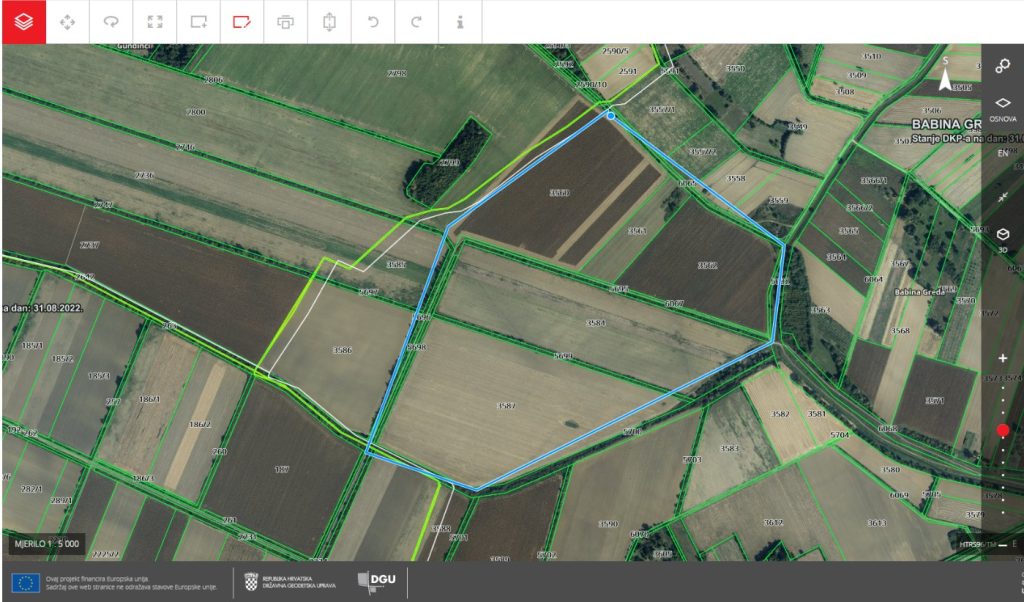This screenshot has height=602, width=1024.
Task: Open the layers panel red button
Action: point(23,21)
